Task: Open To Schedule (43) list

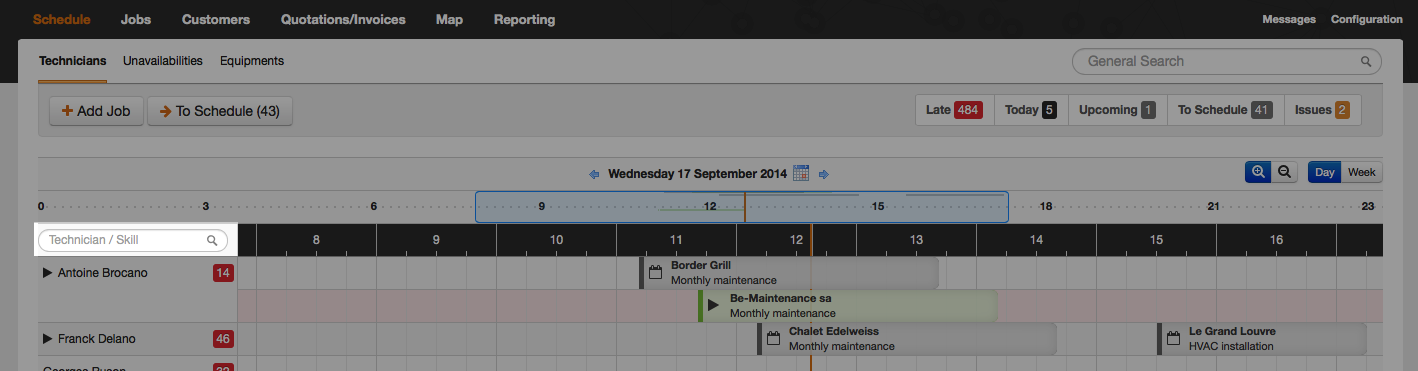Action: [x=220, y=111]
